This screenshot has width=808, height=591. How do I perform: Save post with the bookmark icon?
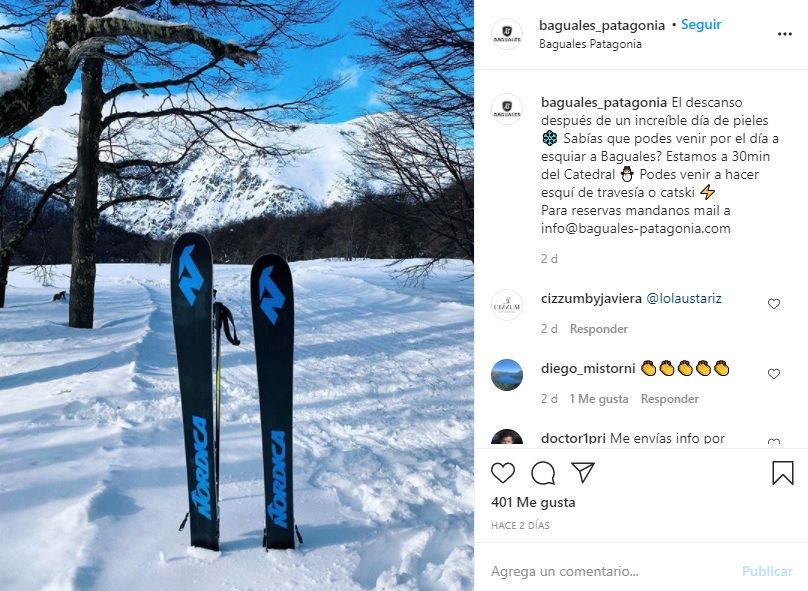coord(782,472)
